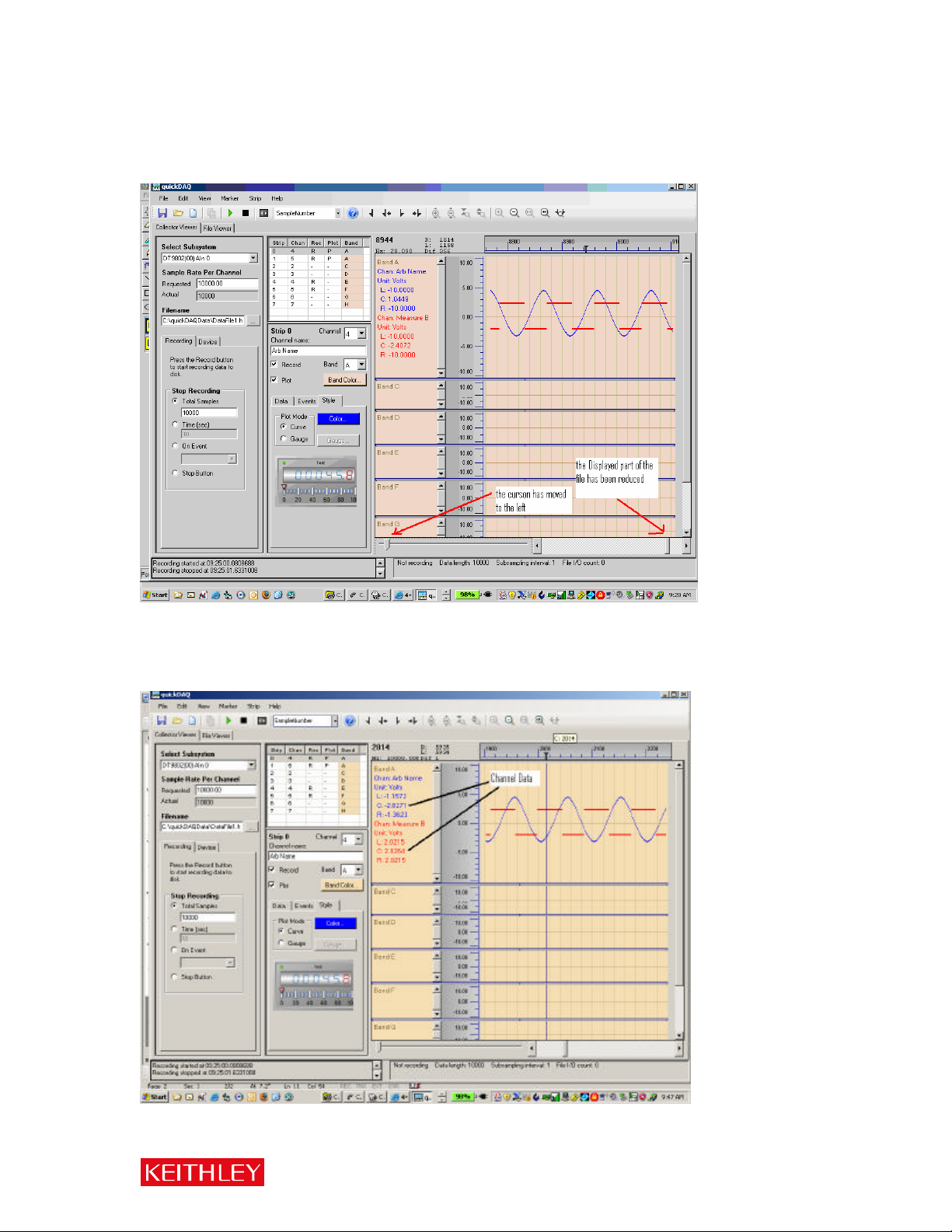952x1232 pixels.
Task: Stop acquisition with black square, lower window
Action: click(244, 721)
